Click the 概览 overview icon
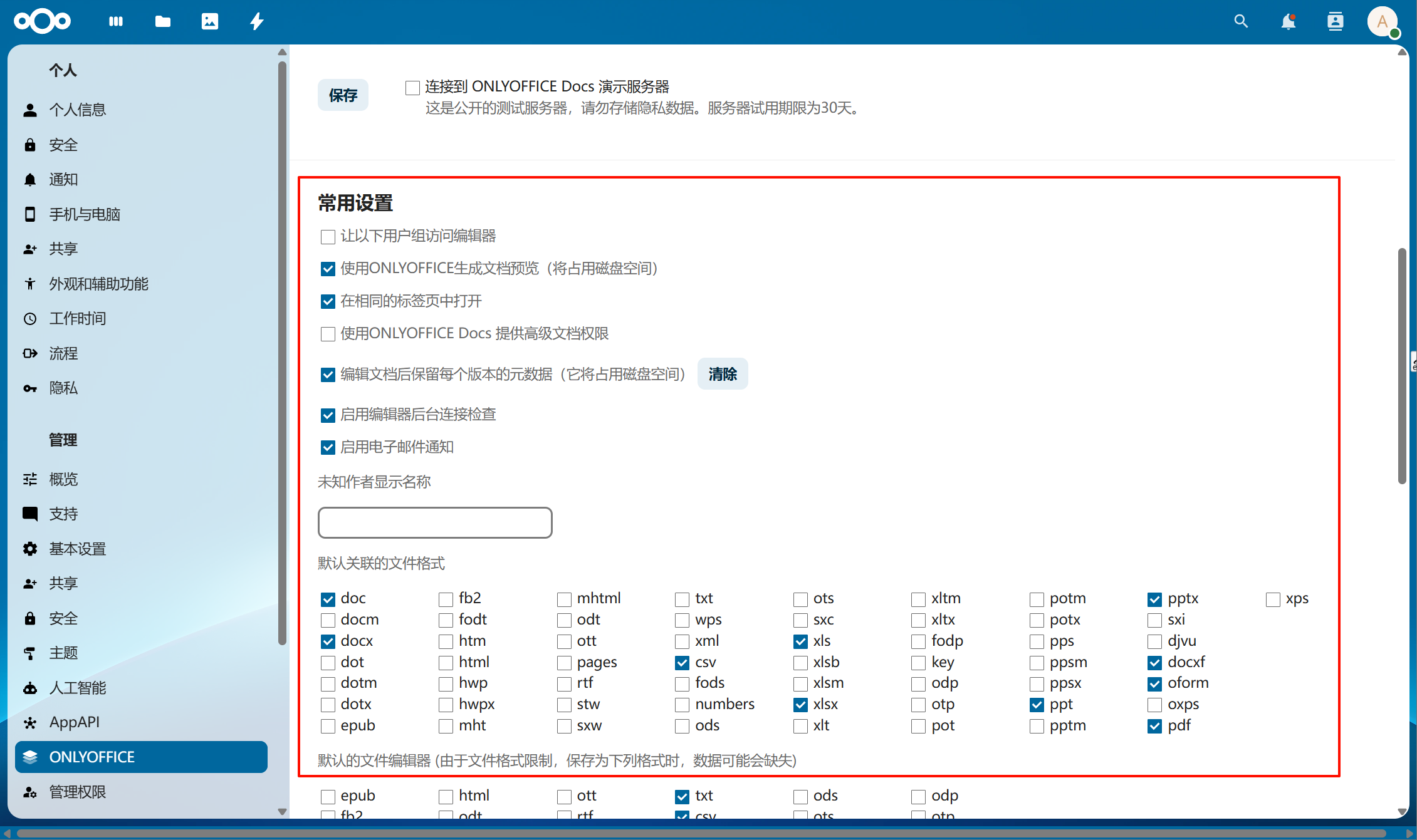This screenshot has height=840, width=1417. [30, 479]
